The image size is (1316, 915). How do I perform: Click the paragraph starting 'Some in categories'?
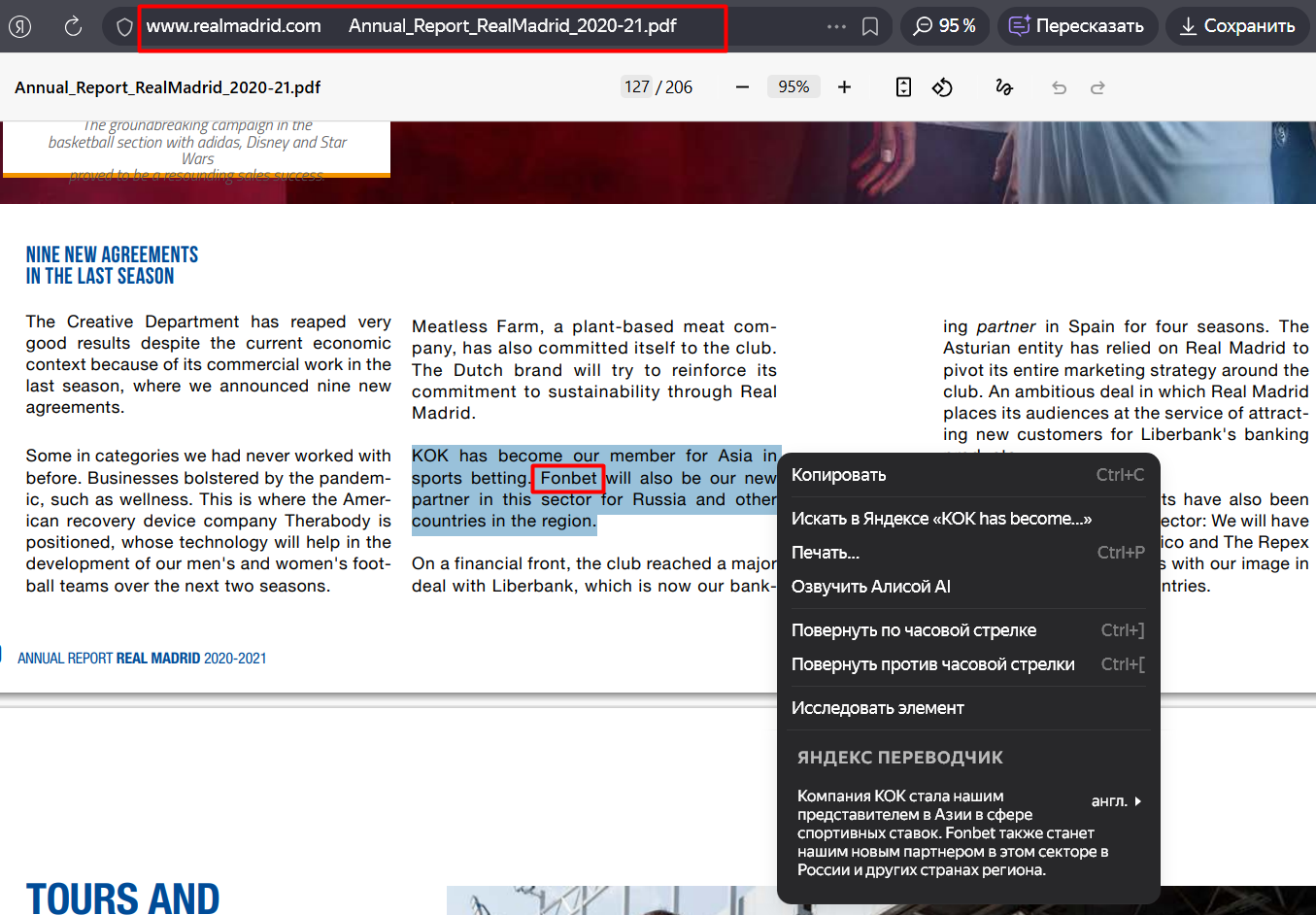point(209,521)
